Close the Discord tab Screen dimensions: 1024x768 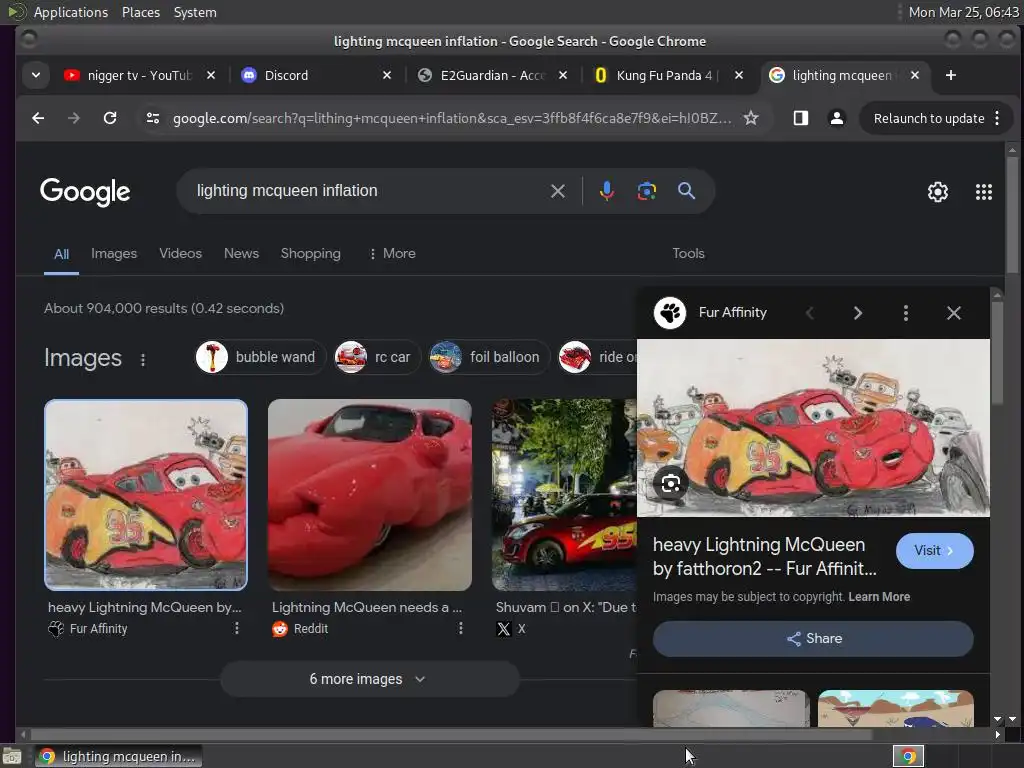pyautogui.click(x=387, y=75)
